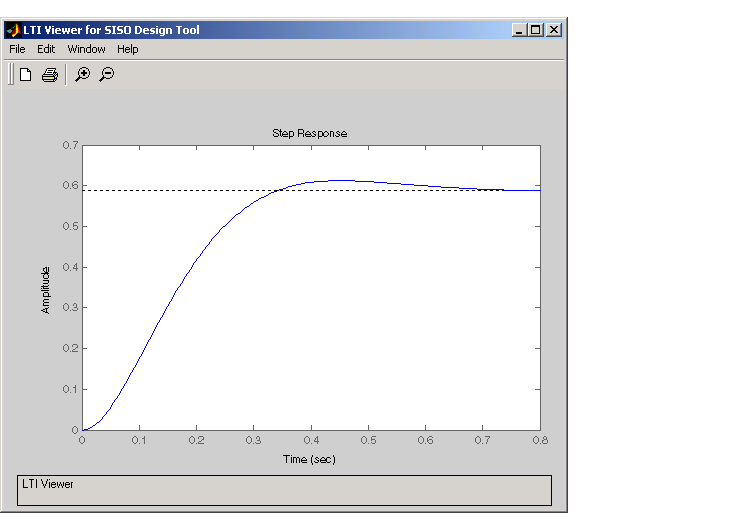Open the File menu
This screenshot has height=517, width=750.
click(17, 49)
